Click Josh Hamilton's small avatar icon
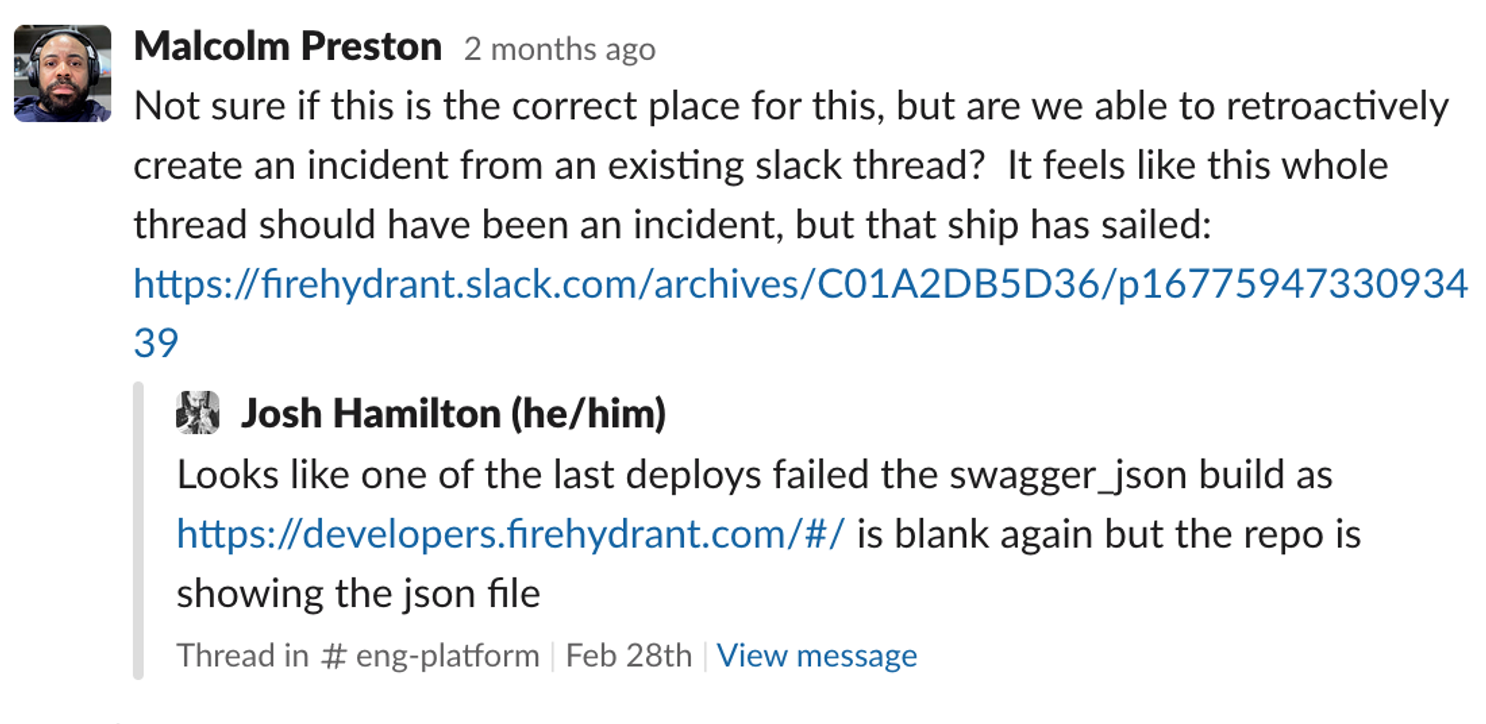1486x724 pixels. point(197,412)
